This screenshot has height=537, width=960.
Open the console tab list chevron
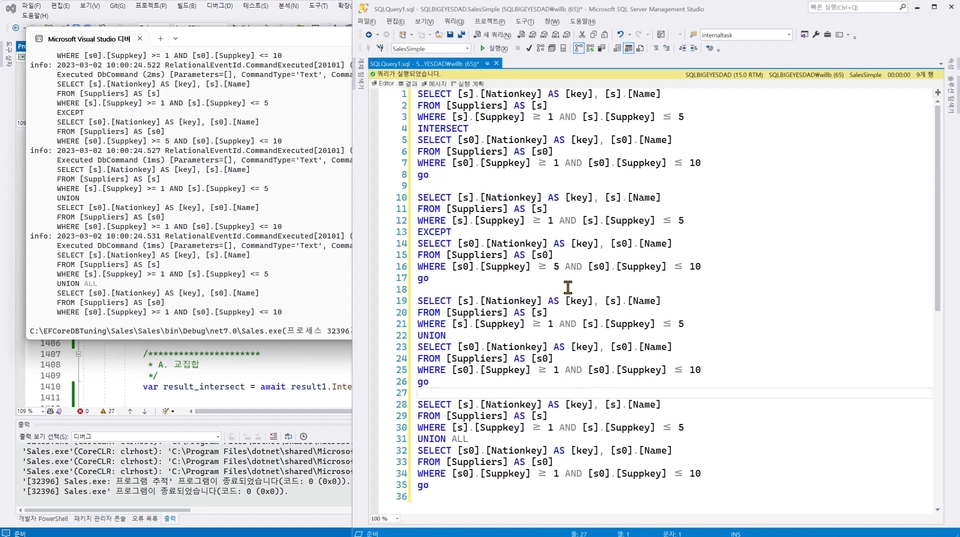(x=175, y=39)
